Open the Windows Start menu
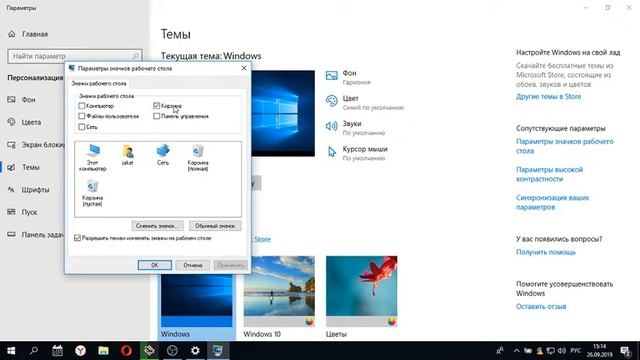Image resolution: width=640 pixels, height=360 pixels. [11, 351]
